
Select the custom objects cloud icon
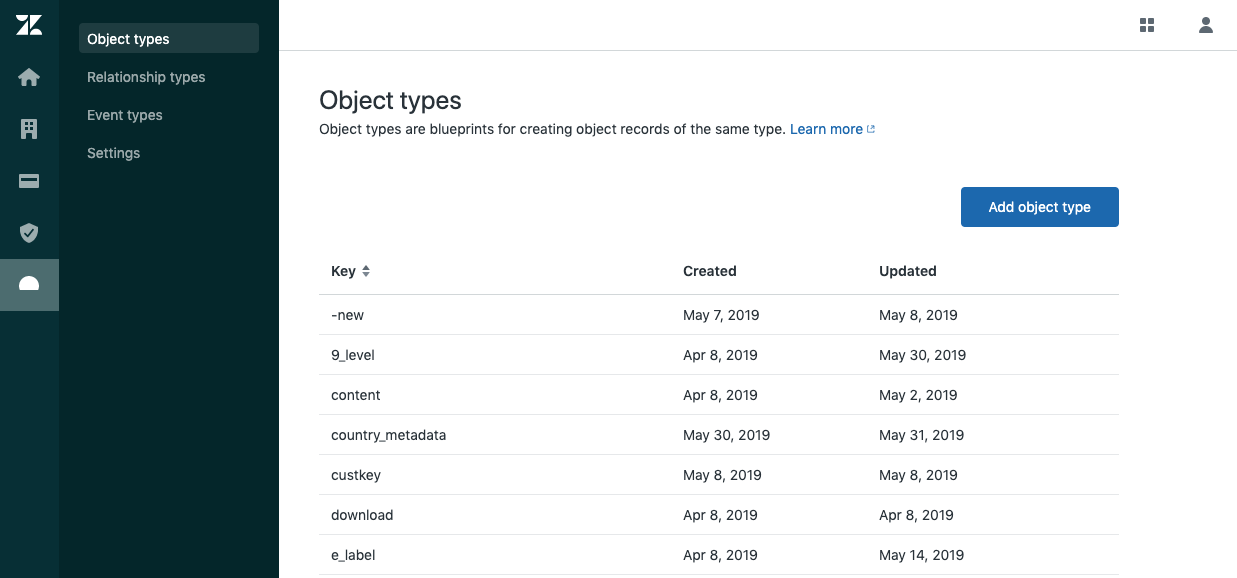29,284
